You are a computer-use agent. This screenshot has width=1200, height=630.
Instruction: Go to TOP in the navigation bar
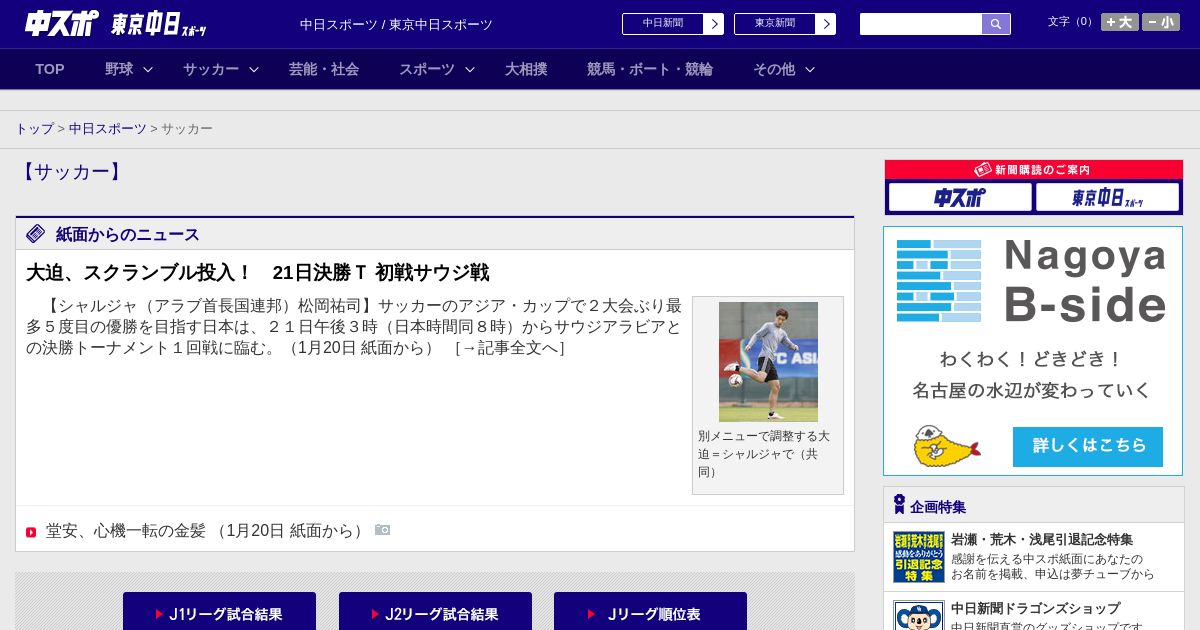tap(50, 69)
